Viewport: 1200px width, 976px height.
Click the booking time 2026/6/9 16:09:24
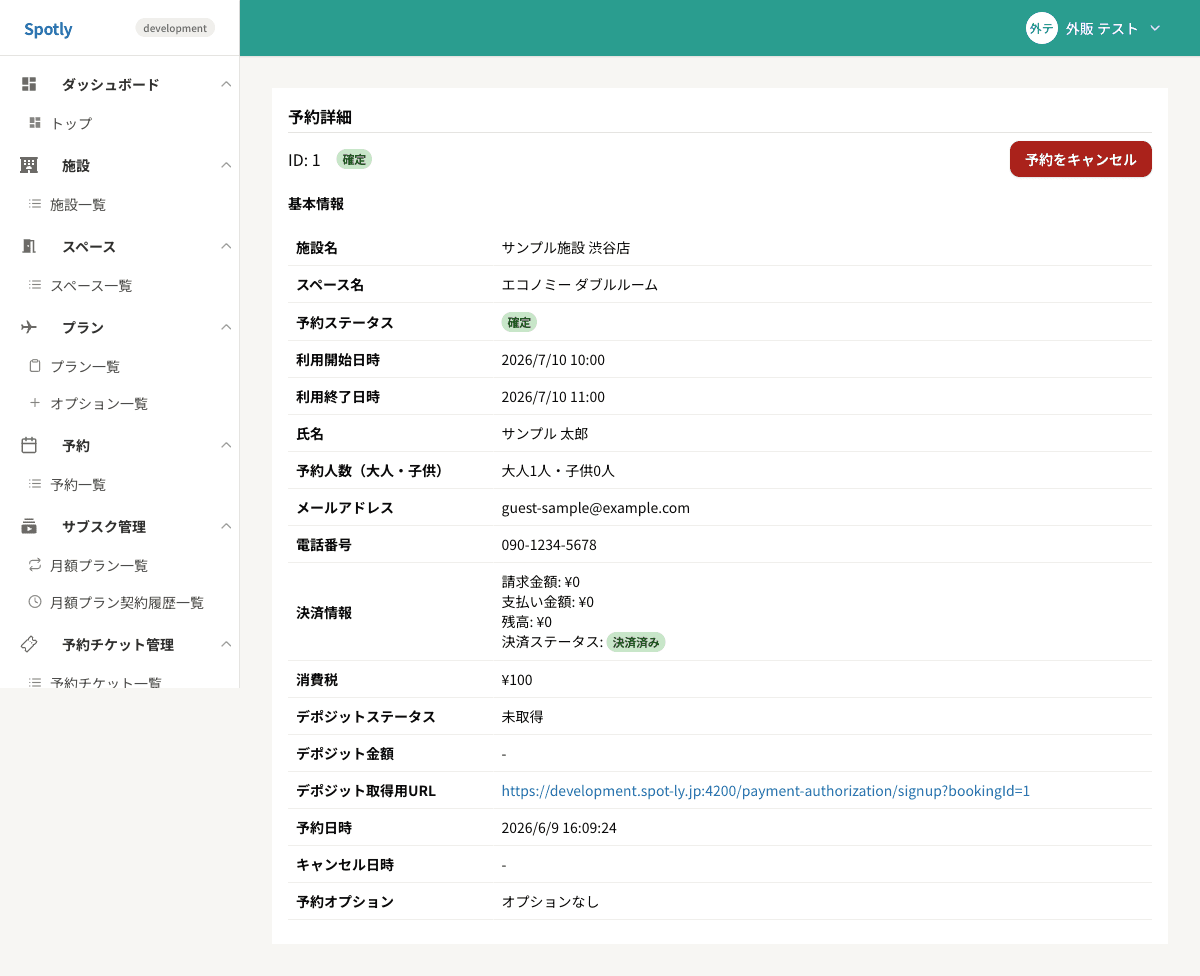click(x=558, y=828)
